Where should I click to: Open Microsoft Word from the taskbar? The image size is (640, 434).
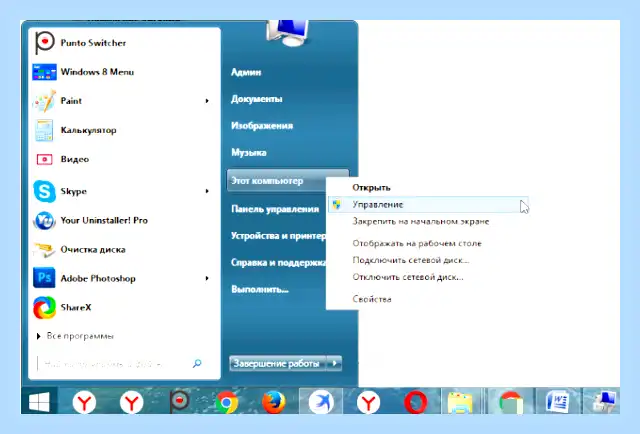coord(557,402)
